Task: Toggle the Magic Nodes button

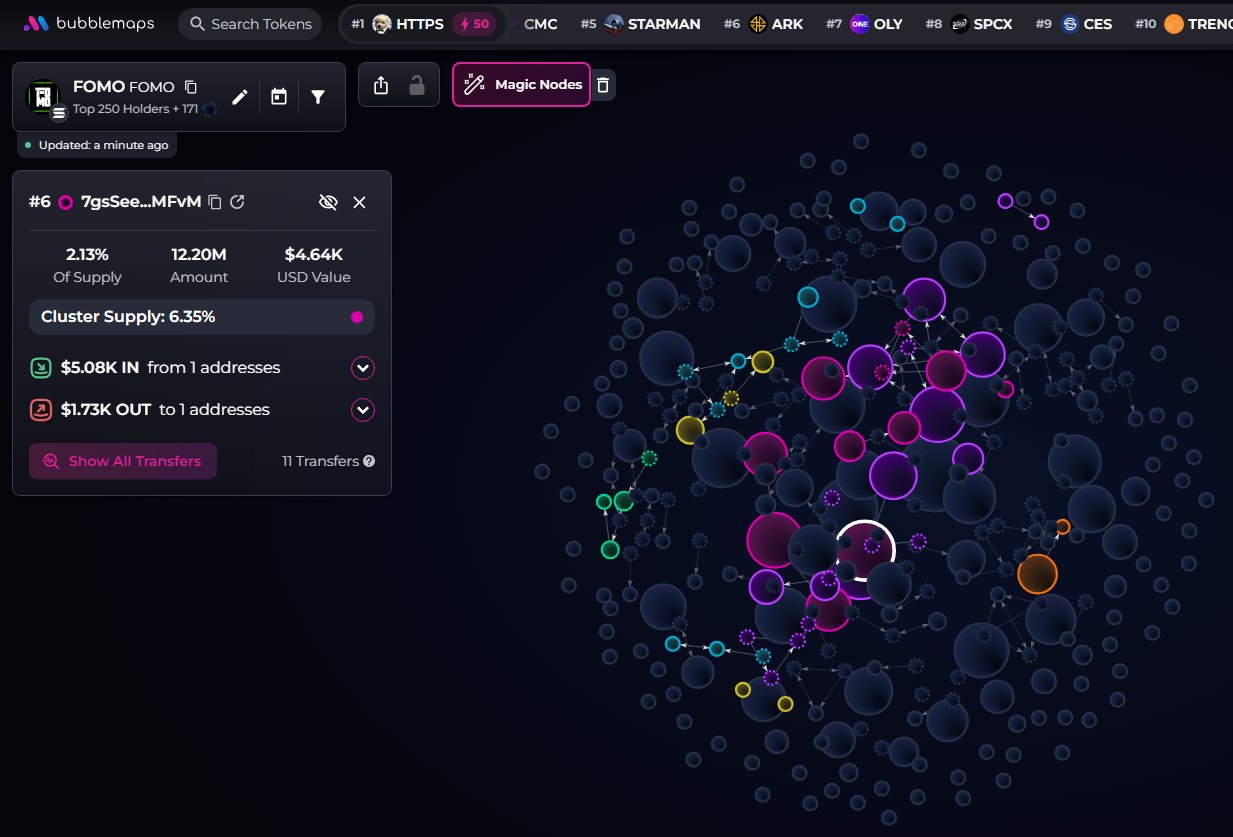Action: point(521,85)
